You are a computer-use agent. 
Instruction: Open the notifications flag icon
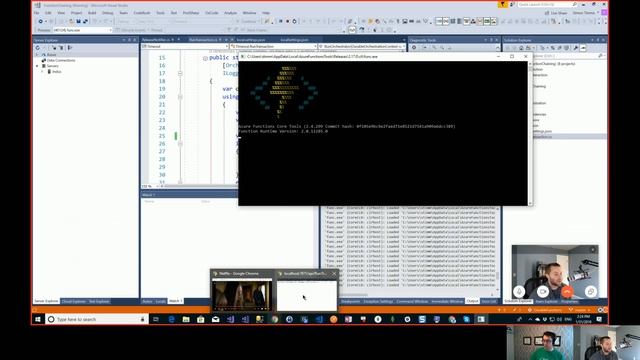tap(502, 4)
